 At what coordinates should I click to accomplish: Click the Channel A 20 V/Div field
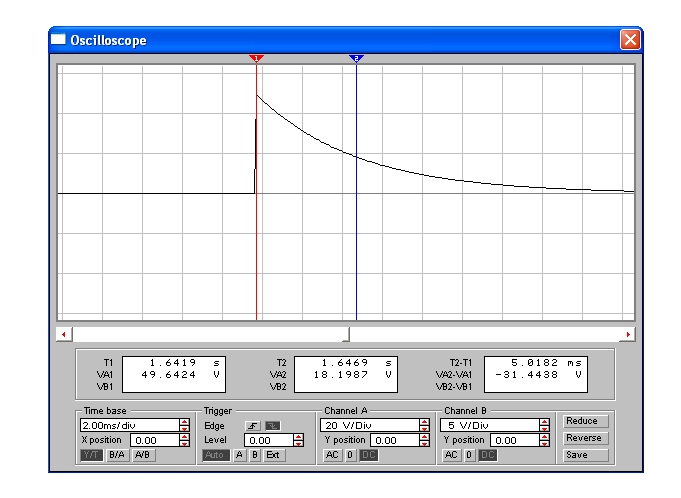click(370, 425)
